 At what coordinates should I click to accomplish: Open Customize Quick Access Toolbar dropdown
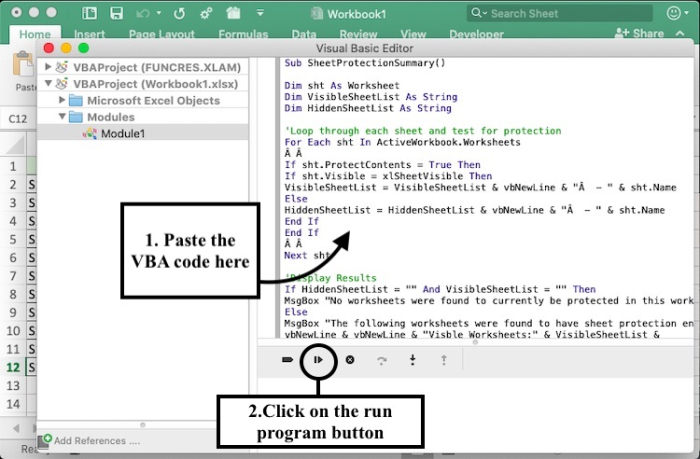260,13
